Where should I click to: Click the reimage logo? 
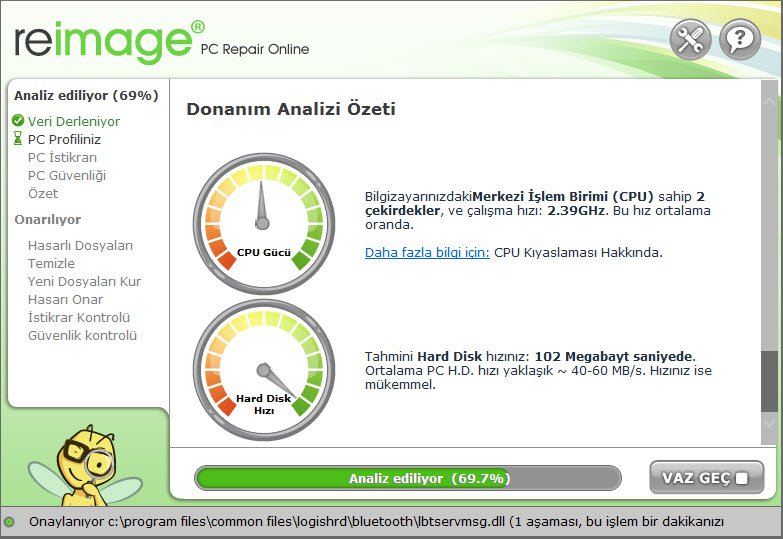click(x=109, y=42)
